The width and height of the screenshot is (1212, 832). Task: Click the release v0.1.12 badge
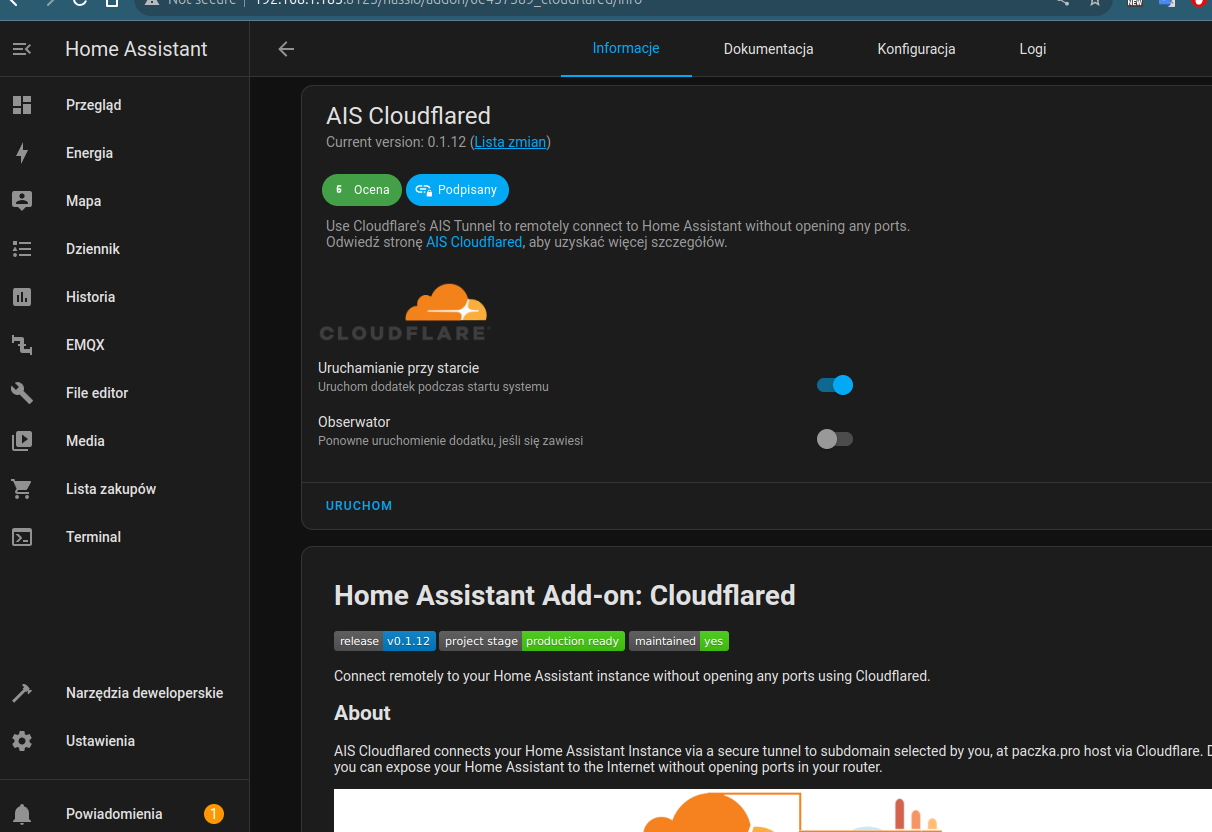point(385,641)
